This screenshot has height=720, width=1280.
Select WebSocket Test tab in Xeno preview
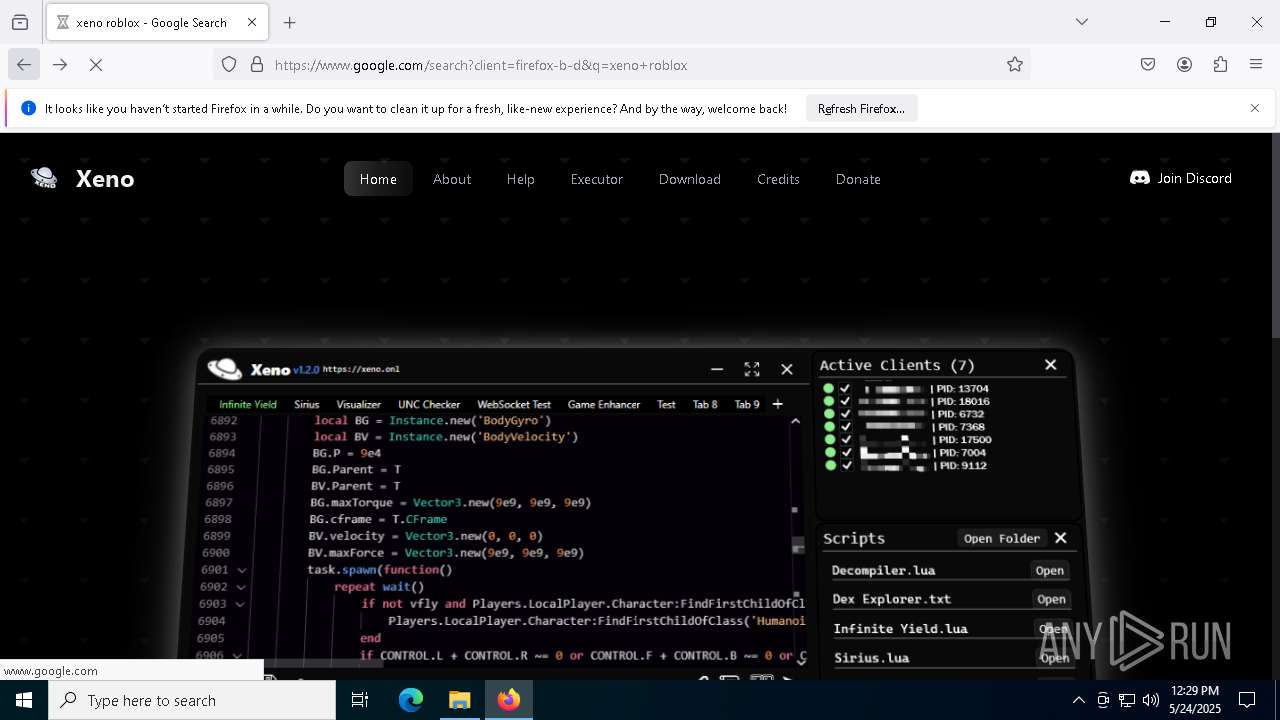click(x=514, y=404)
